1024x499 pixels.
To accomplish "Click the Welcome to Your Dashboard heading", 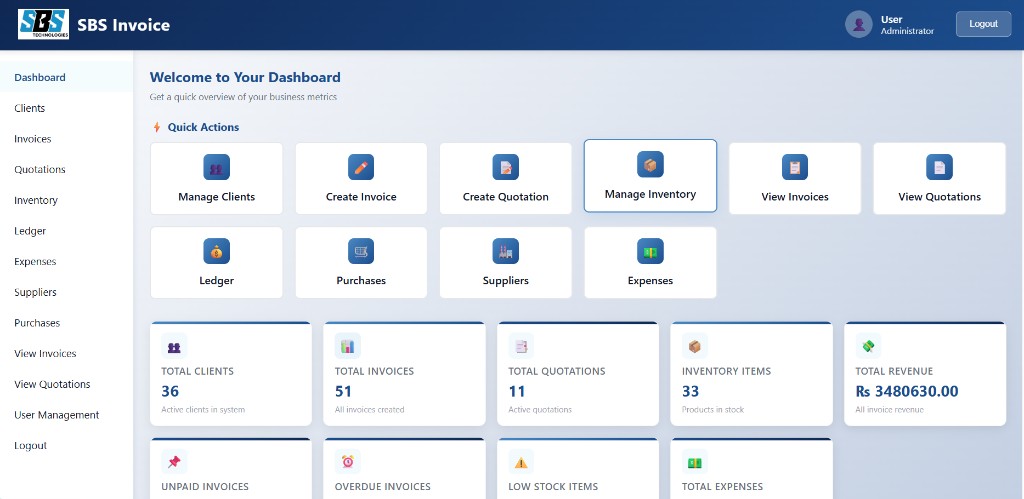I will click(x=245, y=77).
